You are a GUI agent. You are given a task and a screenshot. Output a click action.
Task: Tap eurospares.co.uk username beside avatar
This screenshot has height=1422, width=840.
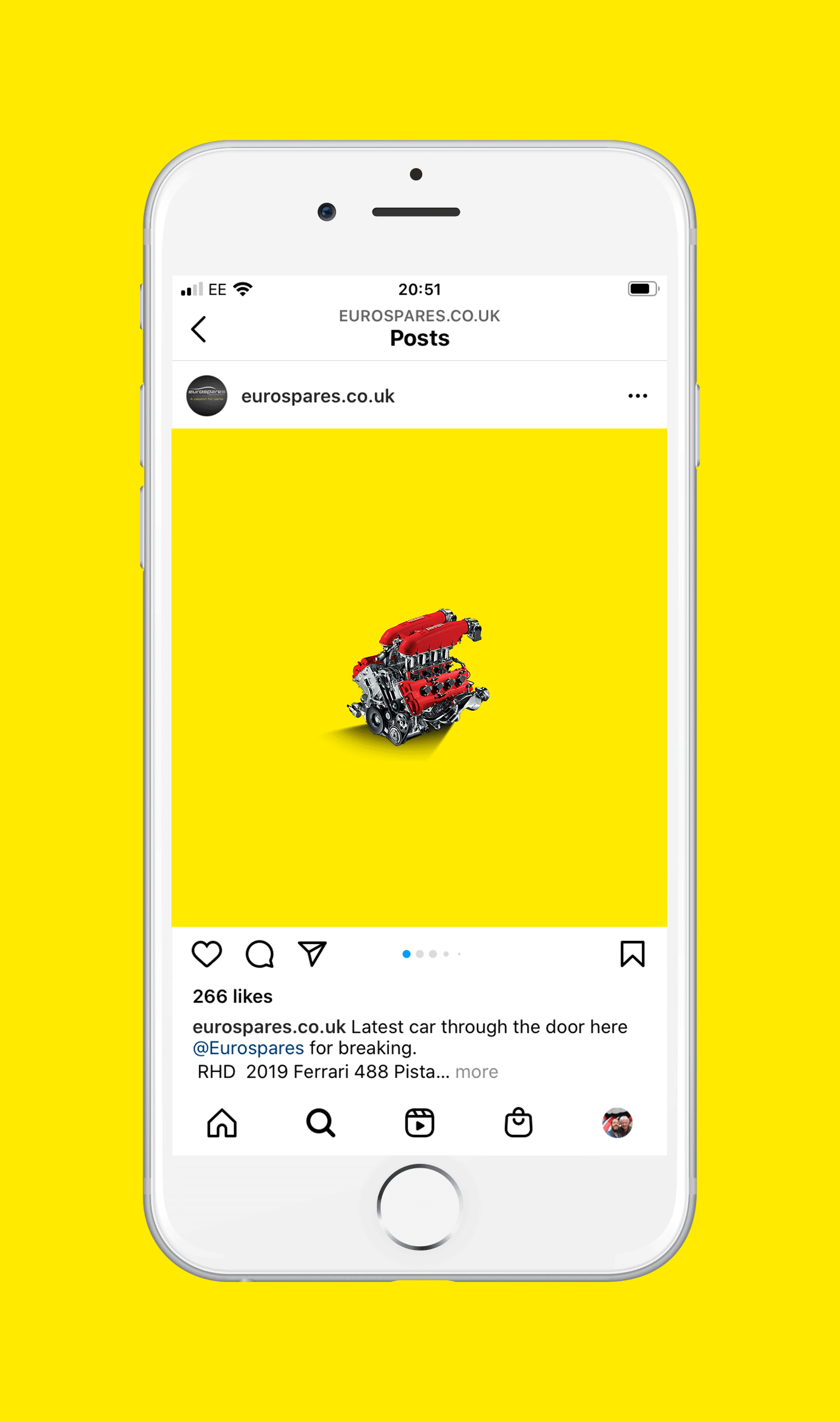coord(318,397)
